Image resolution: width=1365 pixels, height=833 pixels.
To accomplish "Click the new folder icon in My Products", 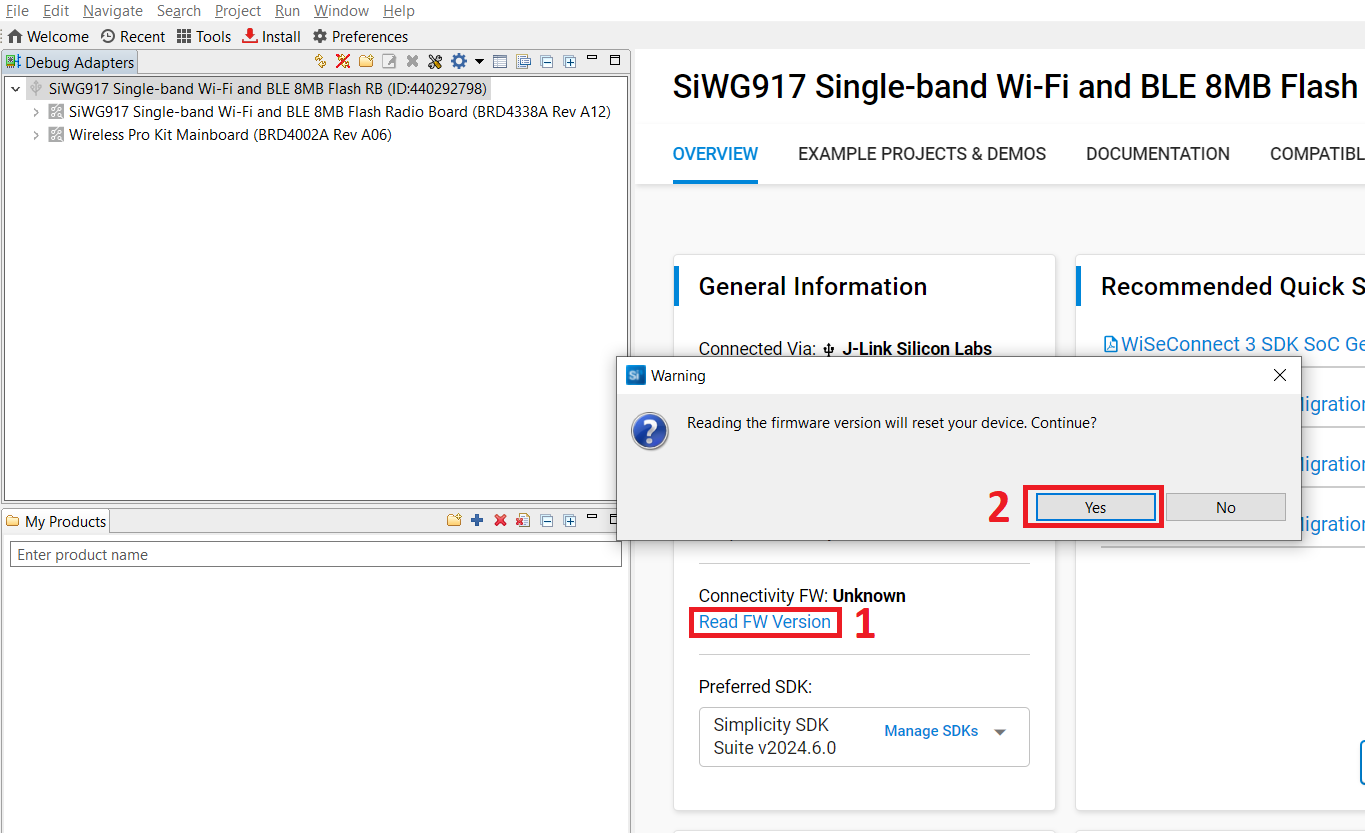I will pyautogui.click(x=454, y=521).
